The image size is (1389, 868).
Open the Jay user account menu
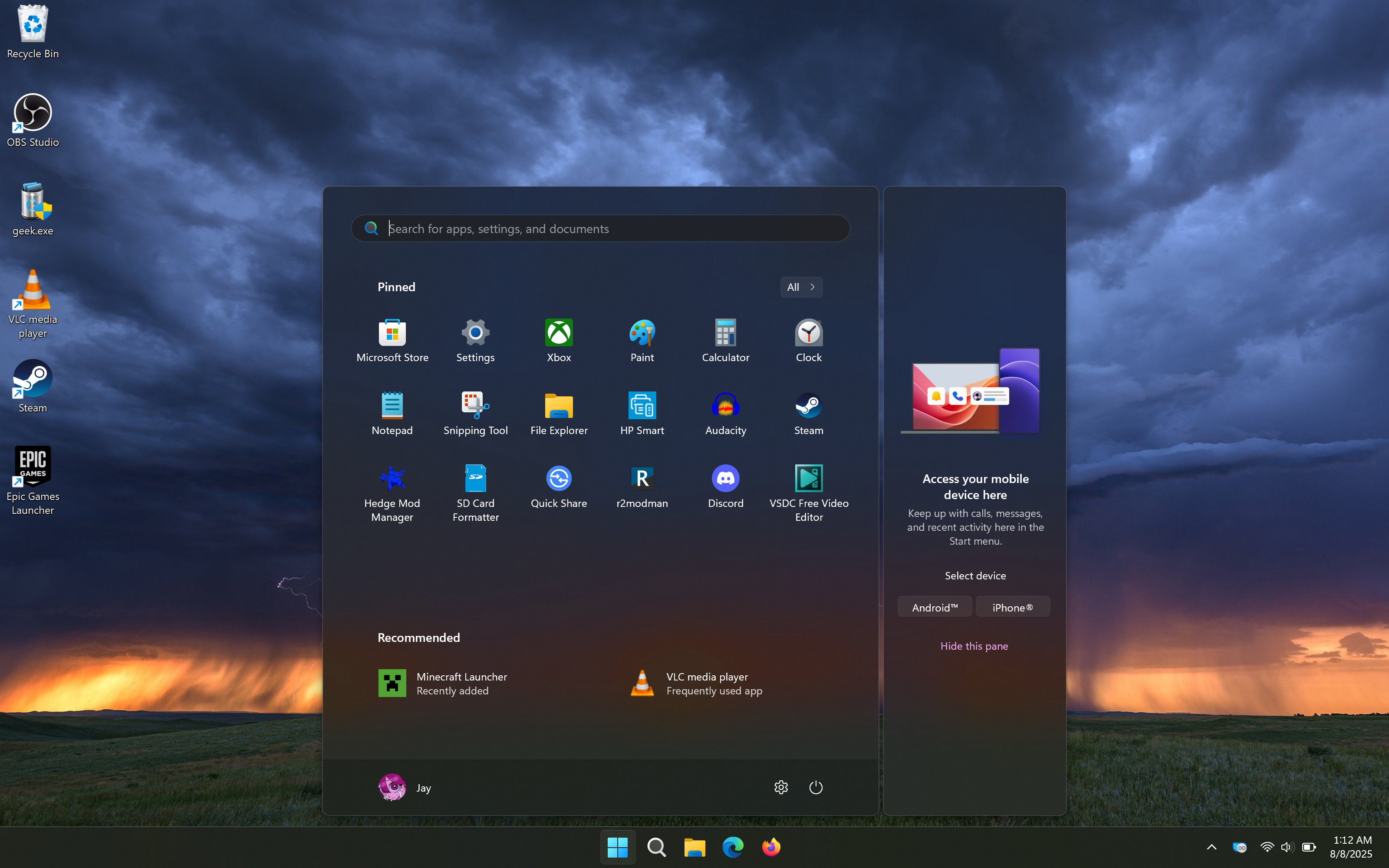point(405,787)
